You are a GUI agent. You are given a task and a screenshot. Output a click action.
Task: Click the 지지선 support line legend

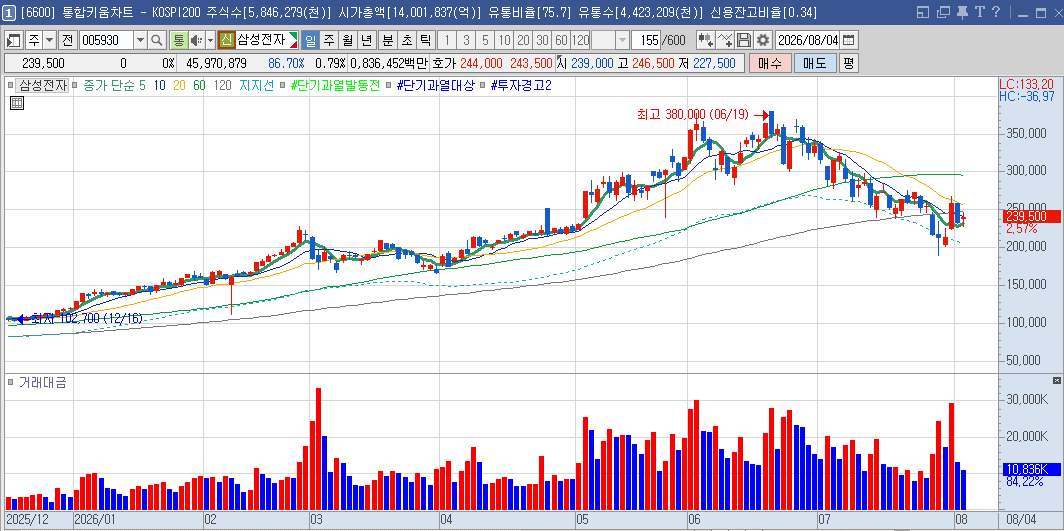pyautogui.click(x=256, y=86)
